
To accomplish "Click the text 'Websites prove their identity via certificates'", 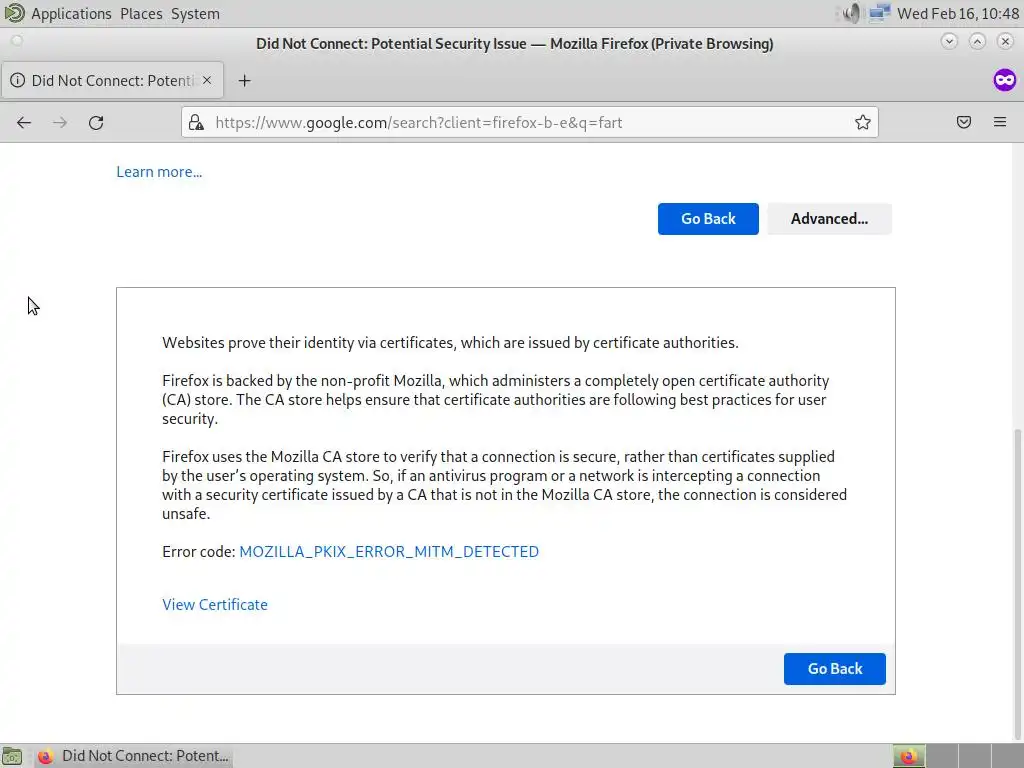I will pos(310,343).
